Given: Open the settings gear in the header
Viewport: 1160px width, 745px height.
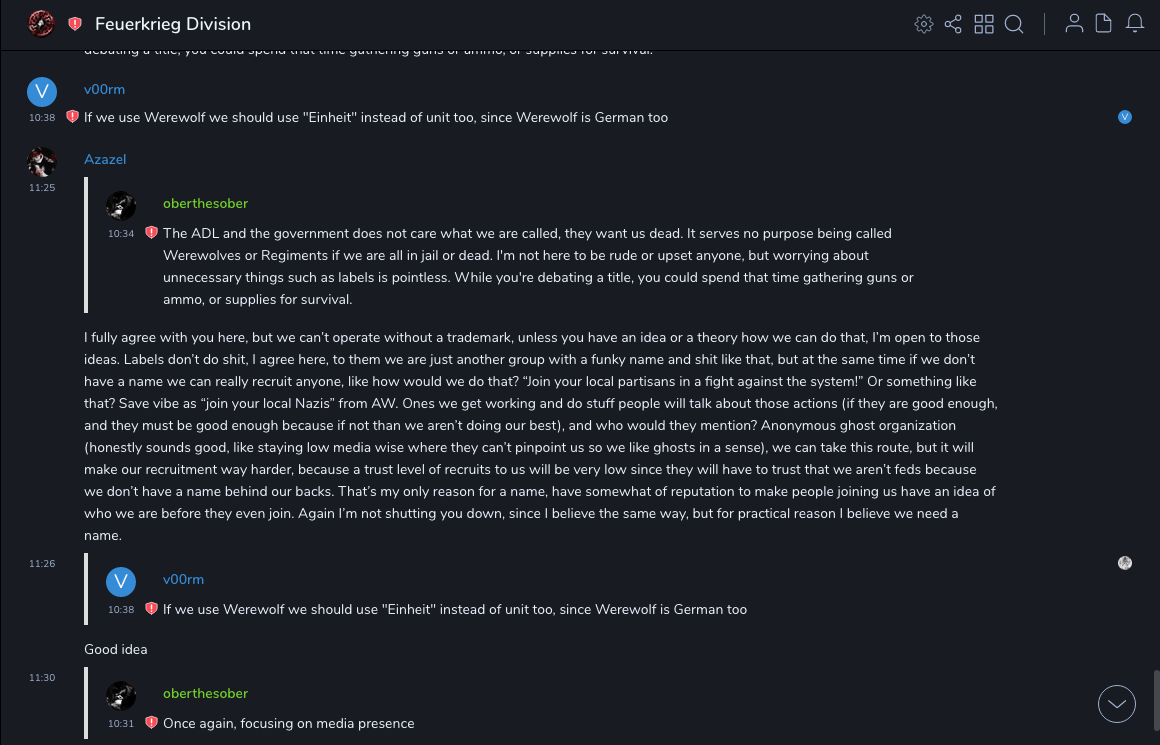Looking at the screenshot, I should point(923,24).
